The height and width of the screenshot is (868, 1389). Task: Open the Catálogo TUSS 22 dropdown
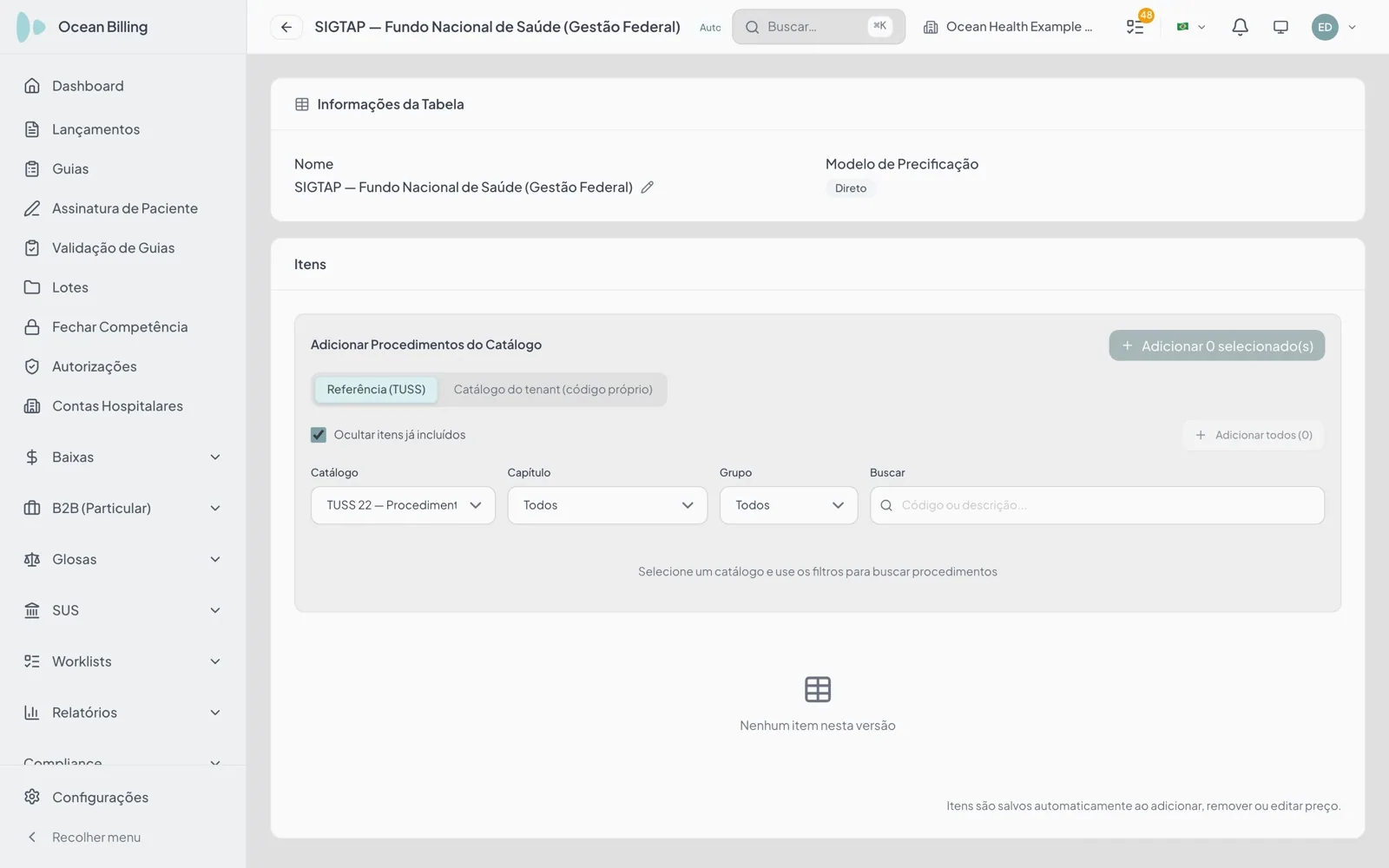coord(403,505)
